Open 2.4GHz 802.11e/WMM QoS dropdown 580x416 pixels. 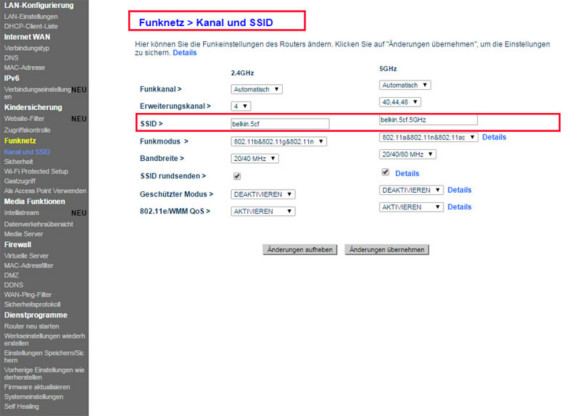click(263, 211)
